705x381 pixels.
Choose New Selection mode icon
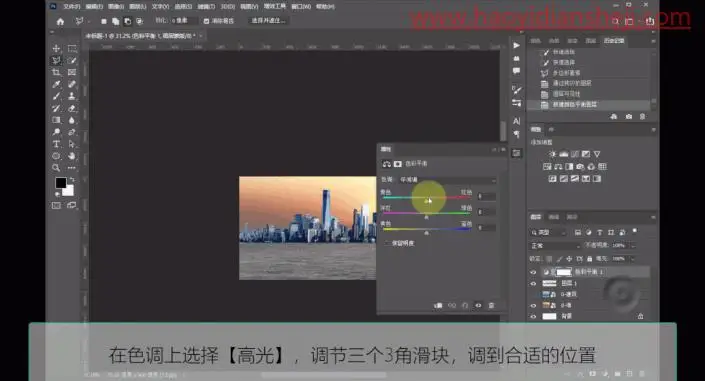coord(104,21)
